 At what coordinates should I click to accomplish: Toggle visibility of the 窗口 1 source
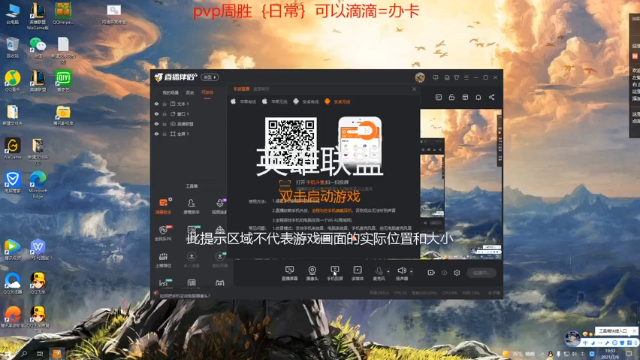tap(156, 114)
